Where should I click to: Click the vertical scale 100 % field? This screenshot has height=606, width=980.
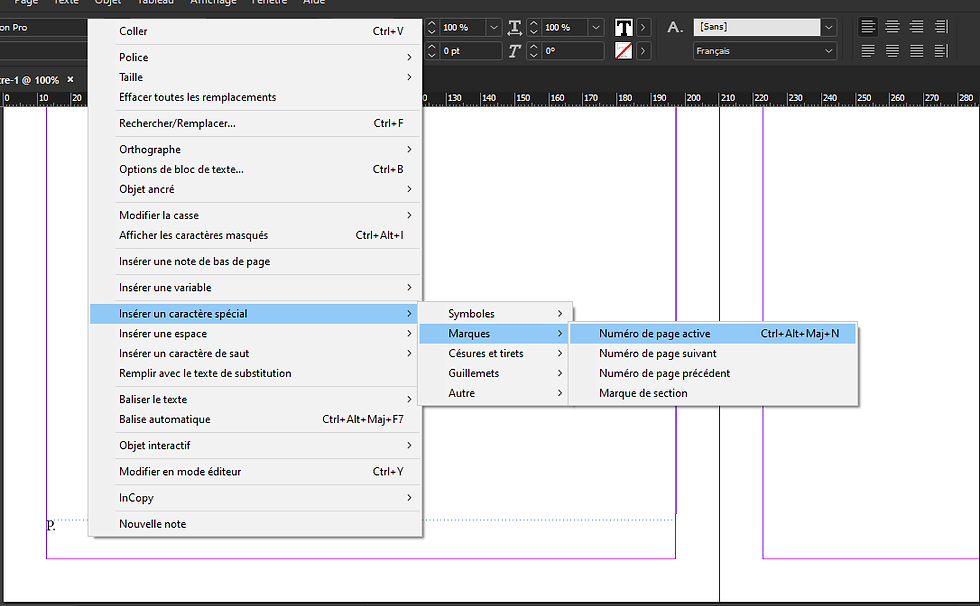(x=462, y=27)
